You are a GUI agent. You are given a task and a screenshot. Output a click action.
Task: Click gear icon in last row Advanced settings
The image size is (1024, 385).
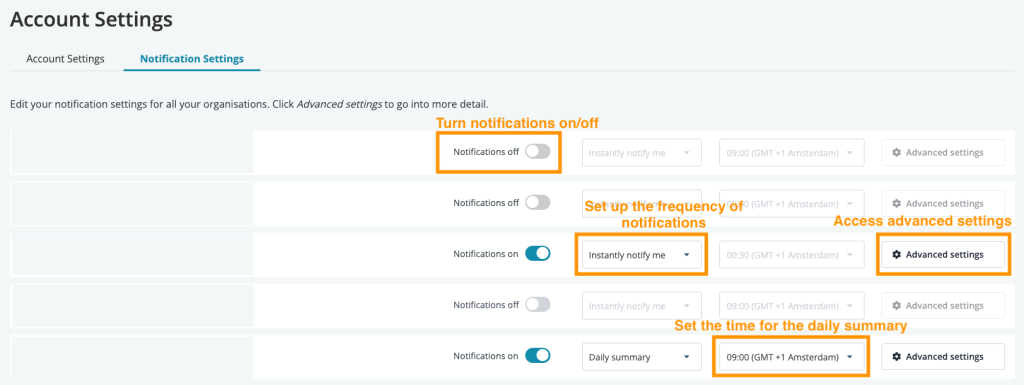pyautogui.click(x=897, y=356)
